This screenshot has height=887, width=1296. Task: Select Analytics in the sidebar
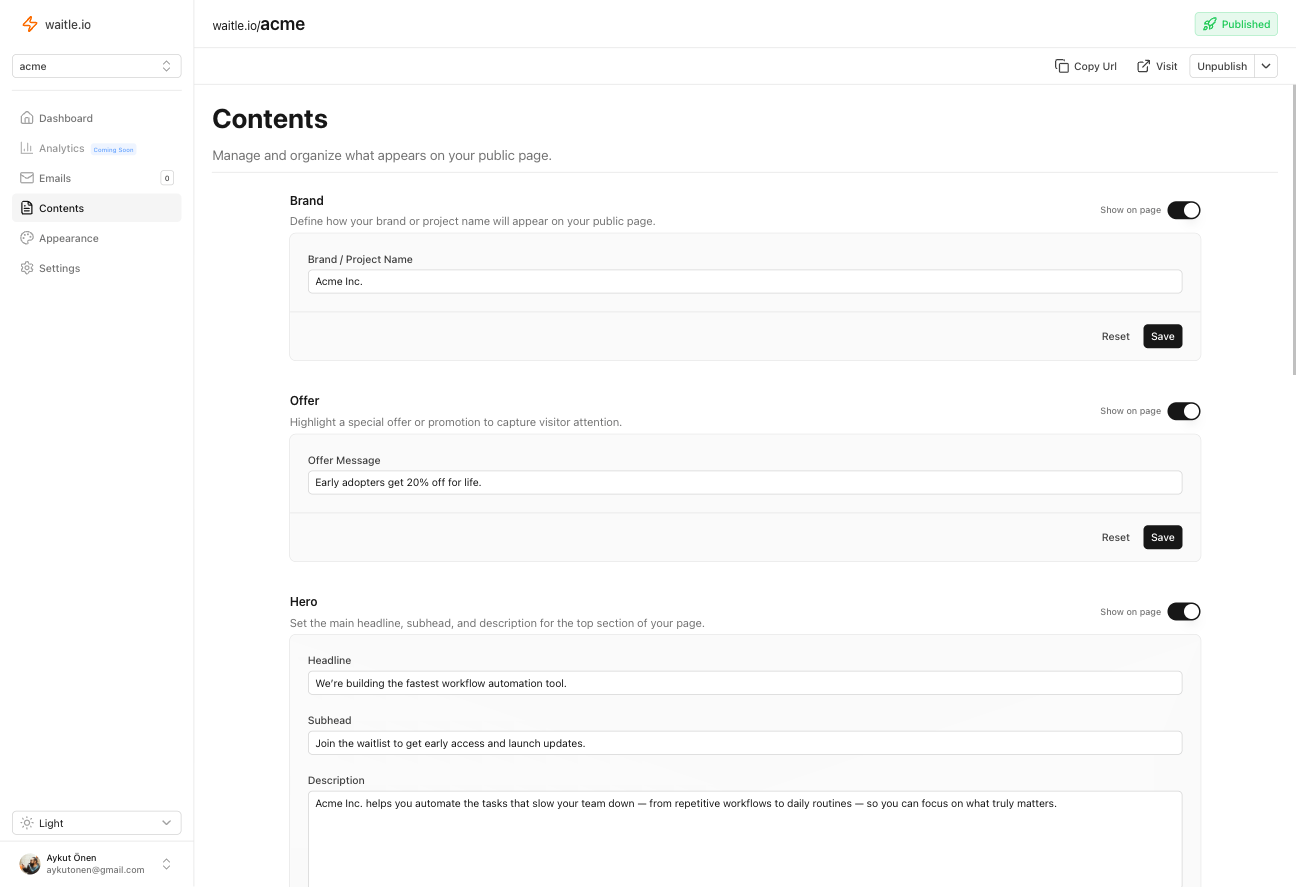point(61,148)
